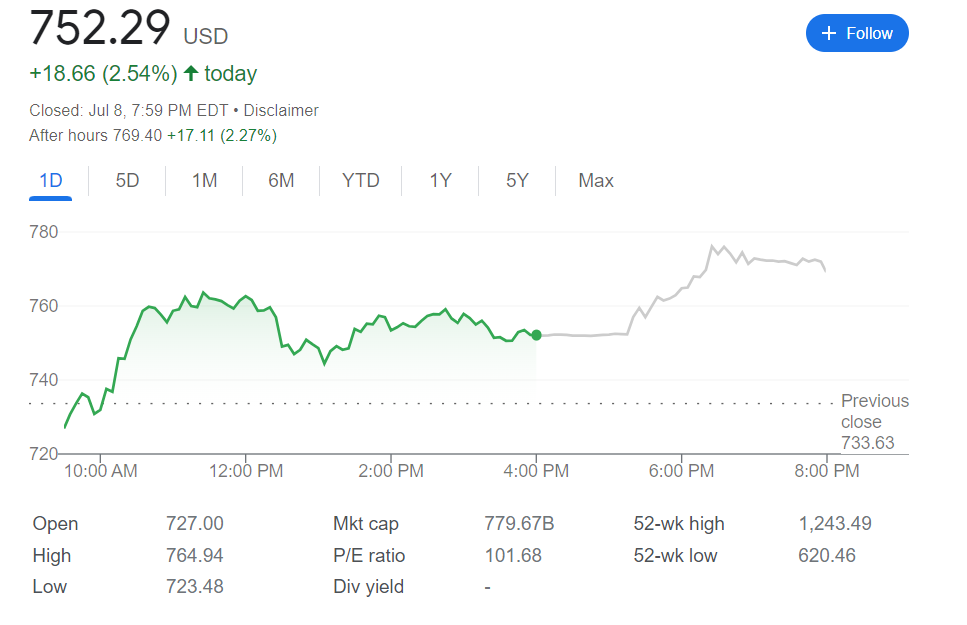Click the Mkt cap value 779.67B

tap(519, 524)
